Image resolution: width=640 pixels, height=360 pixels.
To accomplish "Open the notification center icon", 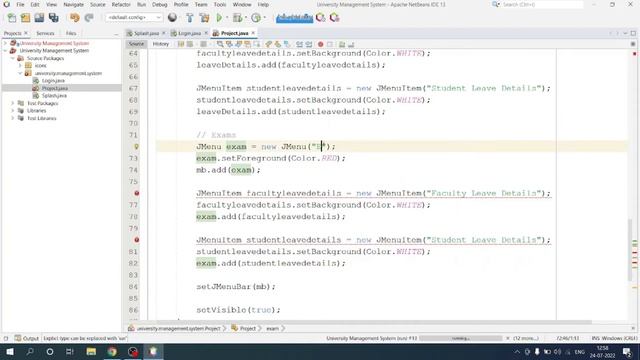I will pos(627,351).
